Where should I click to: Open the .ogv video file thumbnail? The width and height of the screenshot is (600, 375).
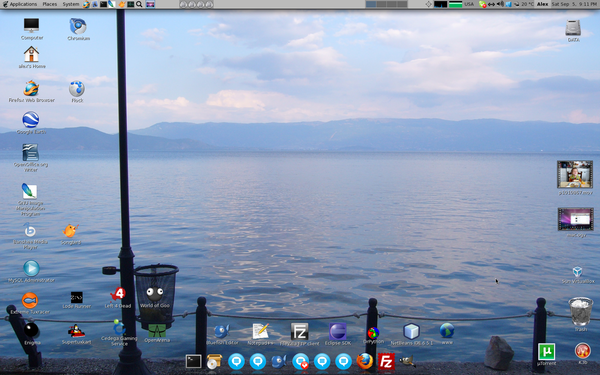(575, 219)
